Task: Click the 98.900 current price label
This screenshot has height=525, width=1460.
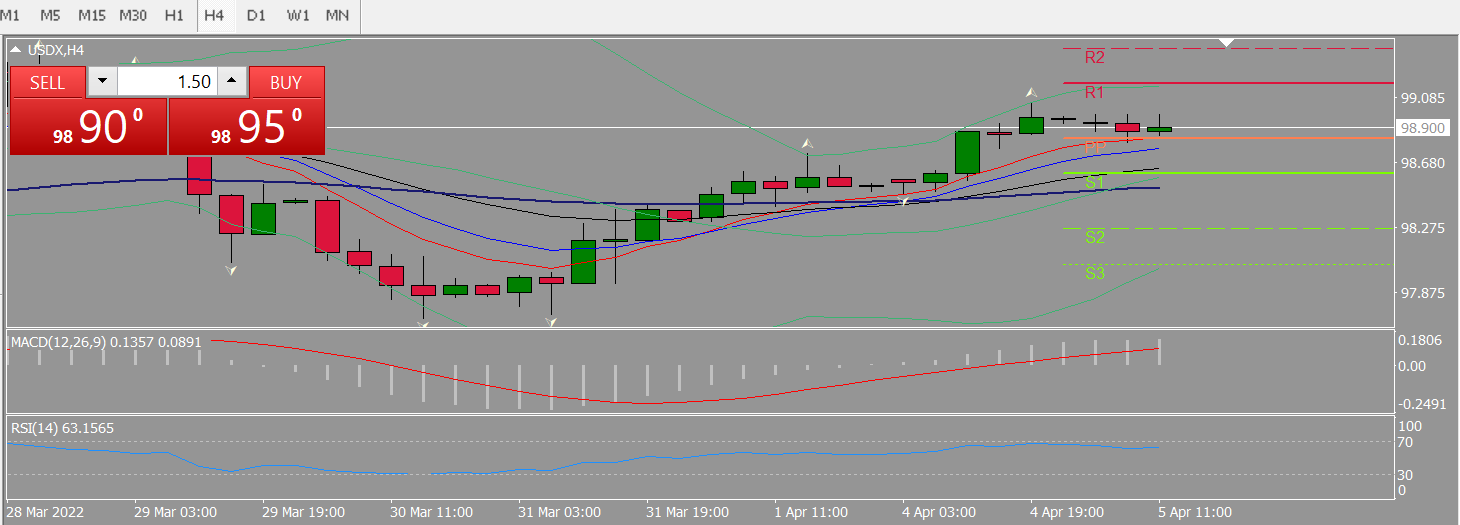Action: [x=1422, y=128]
